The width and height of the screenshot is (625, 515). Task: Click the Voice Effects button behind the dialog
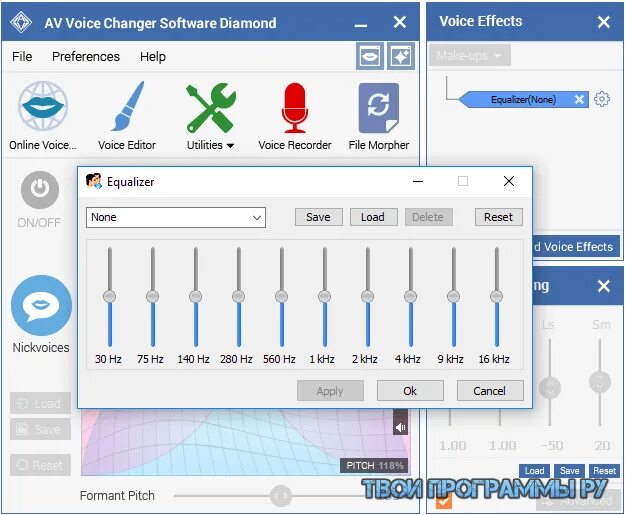click(576, 247)
